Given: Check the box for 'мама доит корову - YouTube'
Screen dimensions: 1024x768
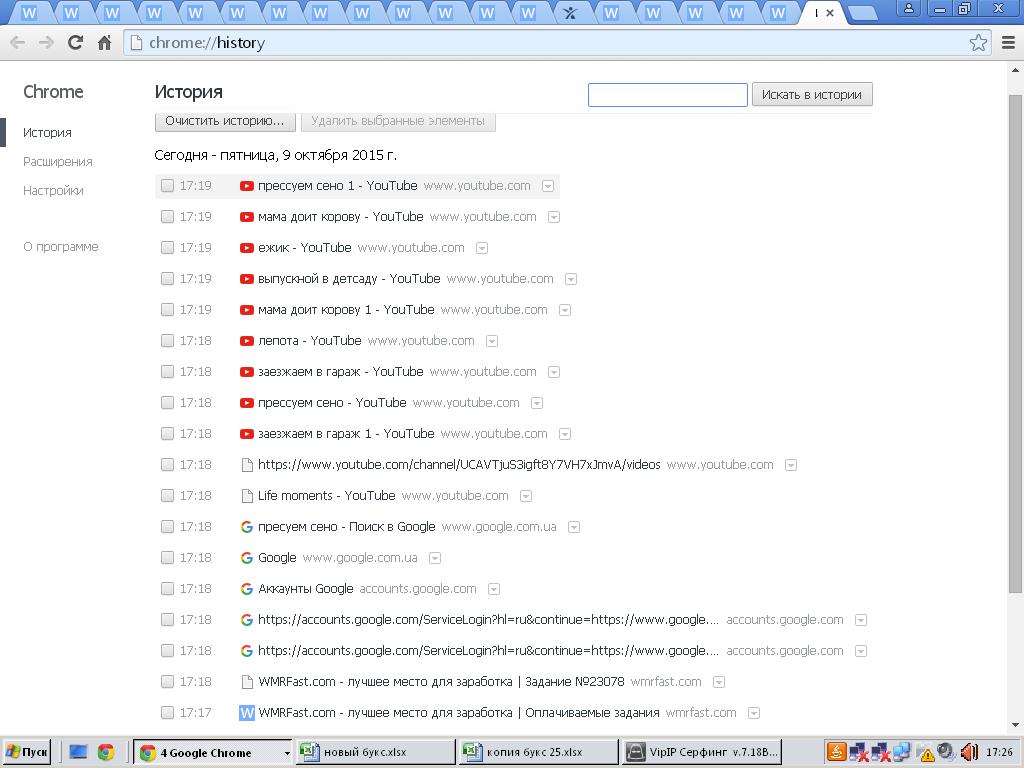Looking at the screenshot, I should click(x=167, y=217).
